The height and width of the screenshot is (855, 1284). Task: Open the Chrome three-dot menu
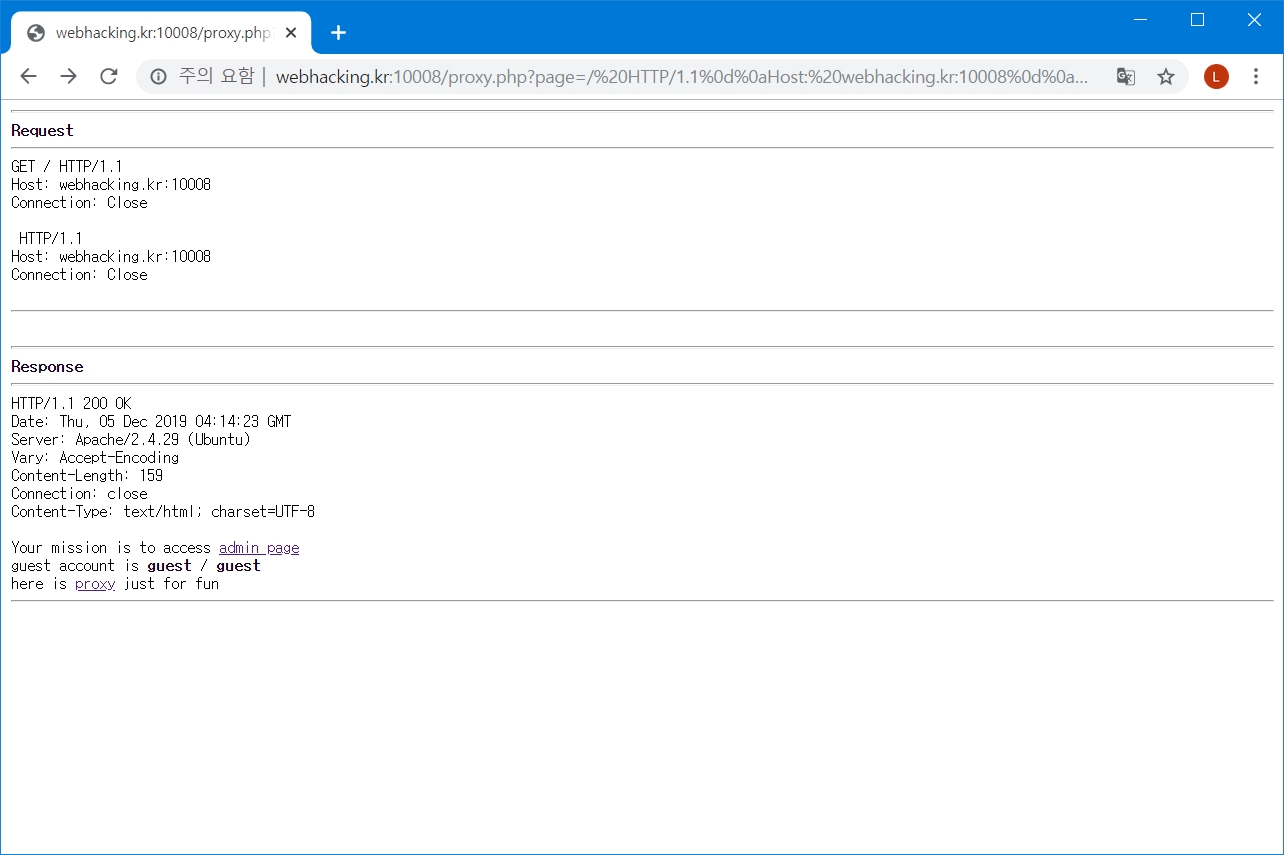pyautogui.click(x=1256, y=77)
